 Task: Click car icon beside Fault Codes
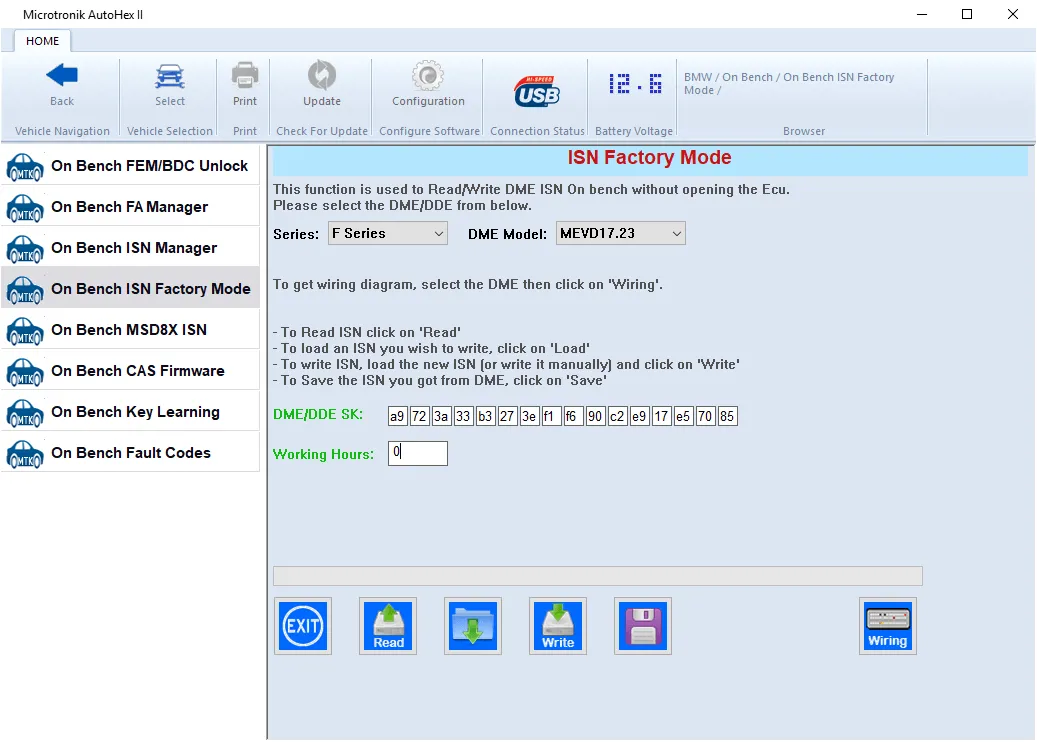coord(25,454)
